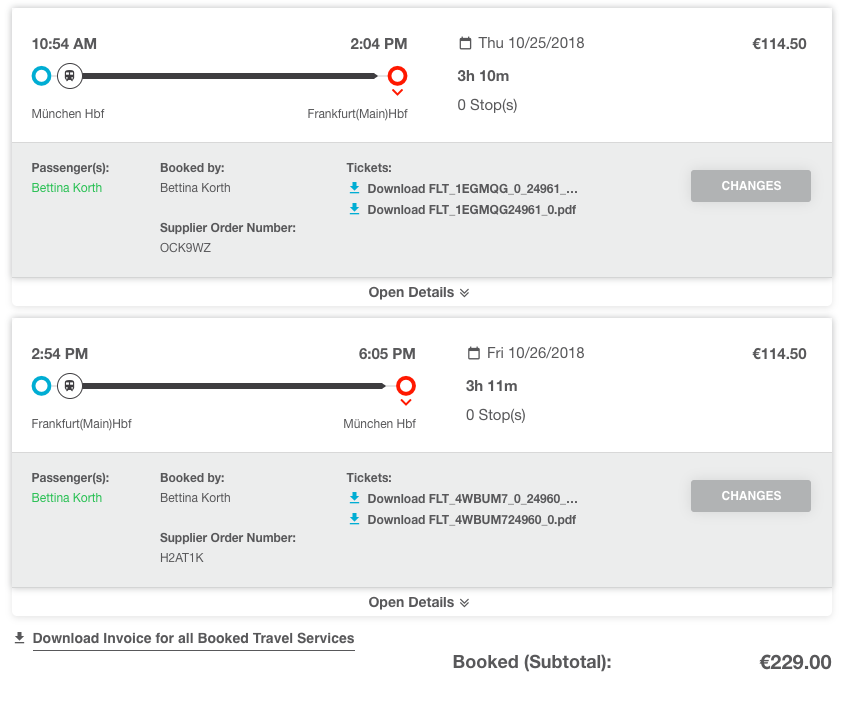Open passenger Bettina Korth on the first trip
The width and height of the screenshot is (848, 703).
point(67,188)
